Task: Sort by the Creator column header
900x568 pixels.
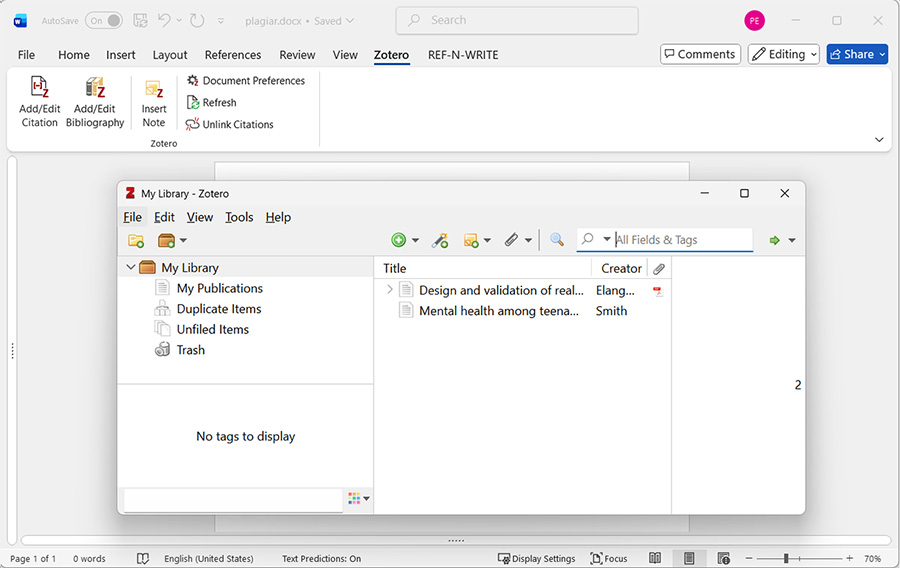Action: coord(620,269)
